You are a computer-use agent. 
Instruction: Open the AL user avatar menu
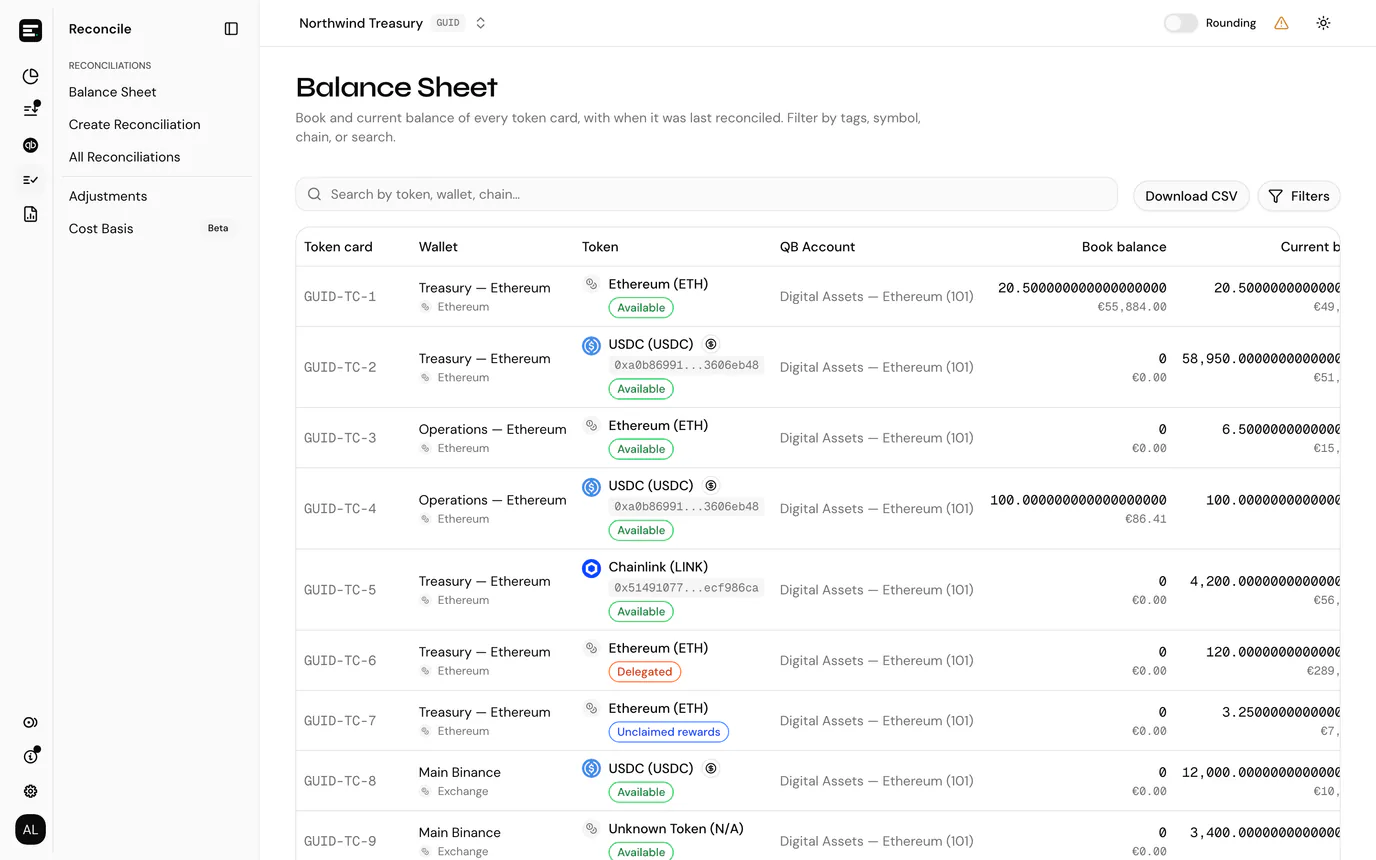coord(30,829)
